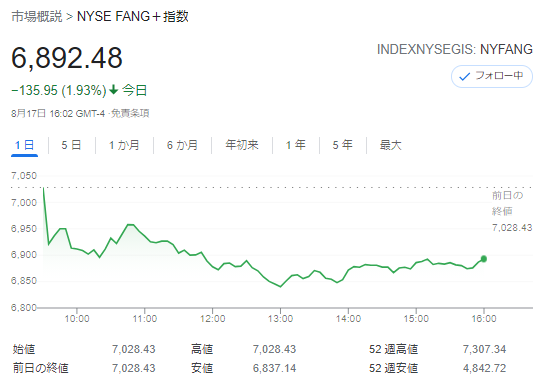Click the 52週安値 value 4,842.72
This screenshot has width=547, height=389.
pos(484,368)
